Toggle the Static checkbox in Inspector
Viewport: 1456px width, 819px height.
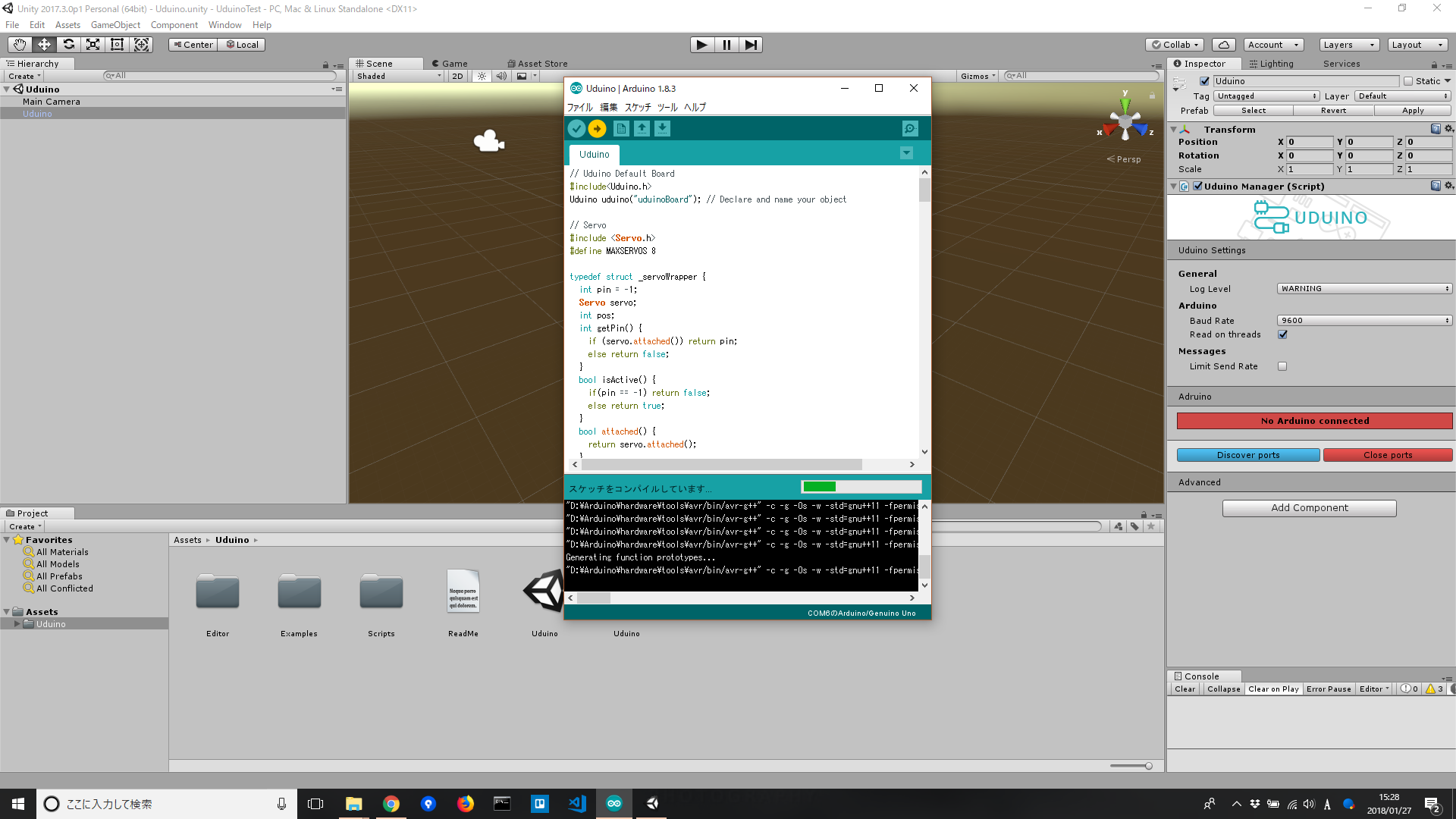click(x=1408, y=81)
